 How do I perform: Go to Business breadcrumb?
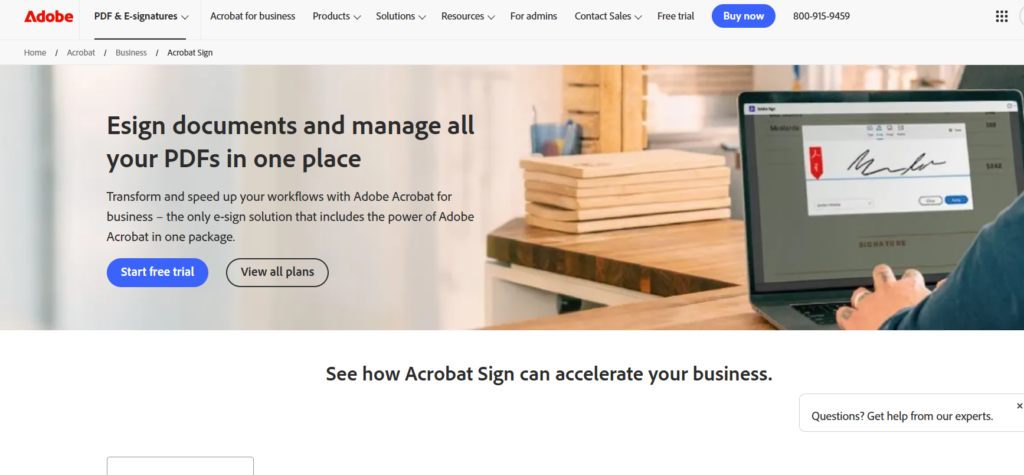click(x=131, y=53)
